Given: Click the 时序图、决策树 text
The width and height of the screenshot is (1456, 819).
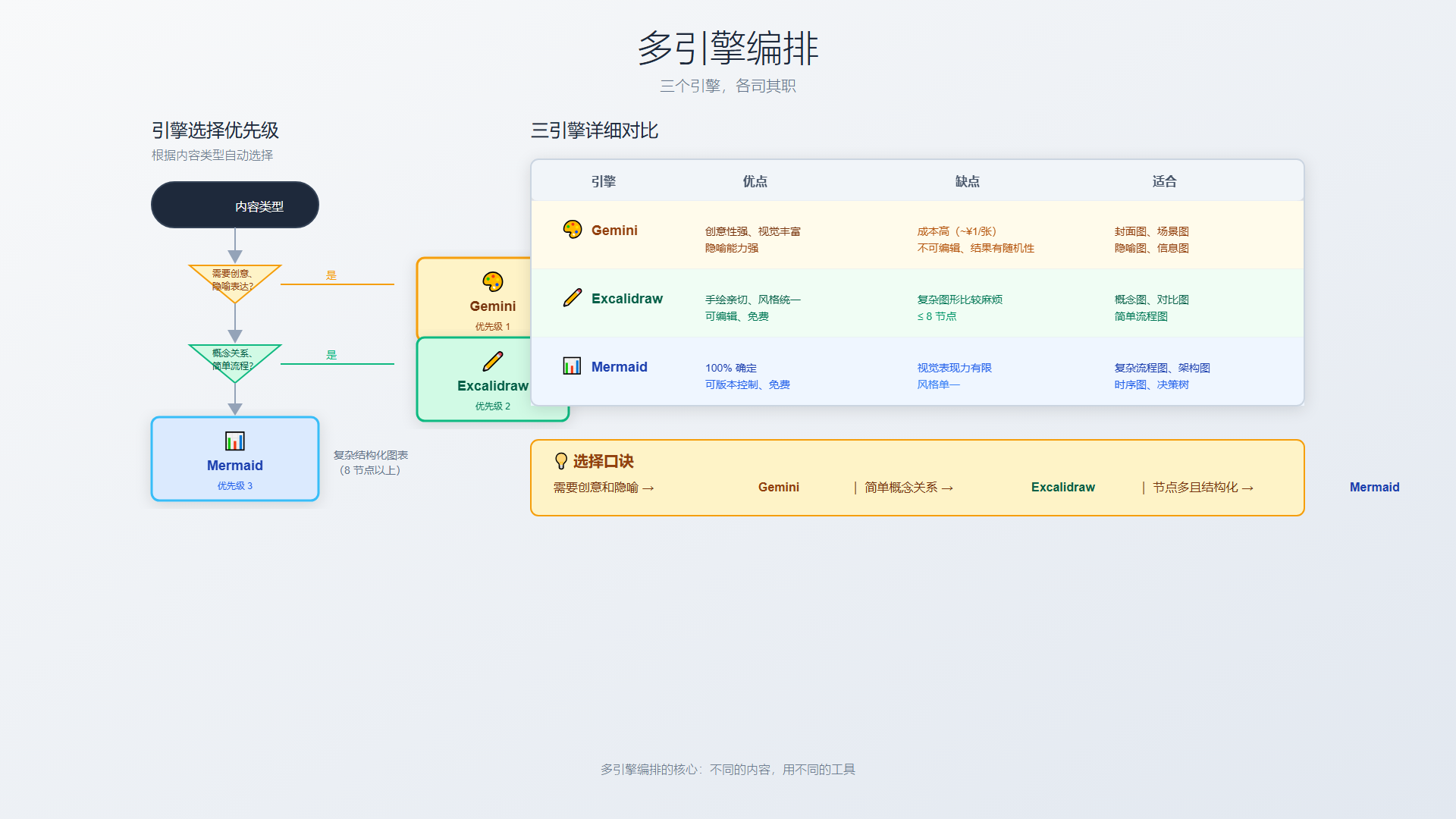Looking at the screenshot, I should (1152, 384).
